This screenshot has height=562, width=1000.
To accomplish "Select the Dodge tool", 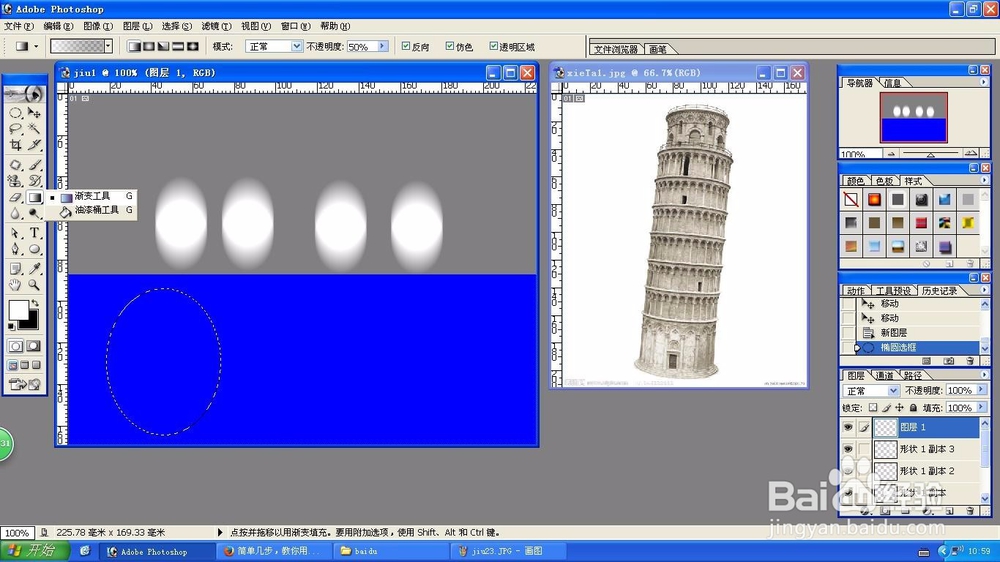I will click(x=34, y=214).
